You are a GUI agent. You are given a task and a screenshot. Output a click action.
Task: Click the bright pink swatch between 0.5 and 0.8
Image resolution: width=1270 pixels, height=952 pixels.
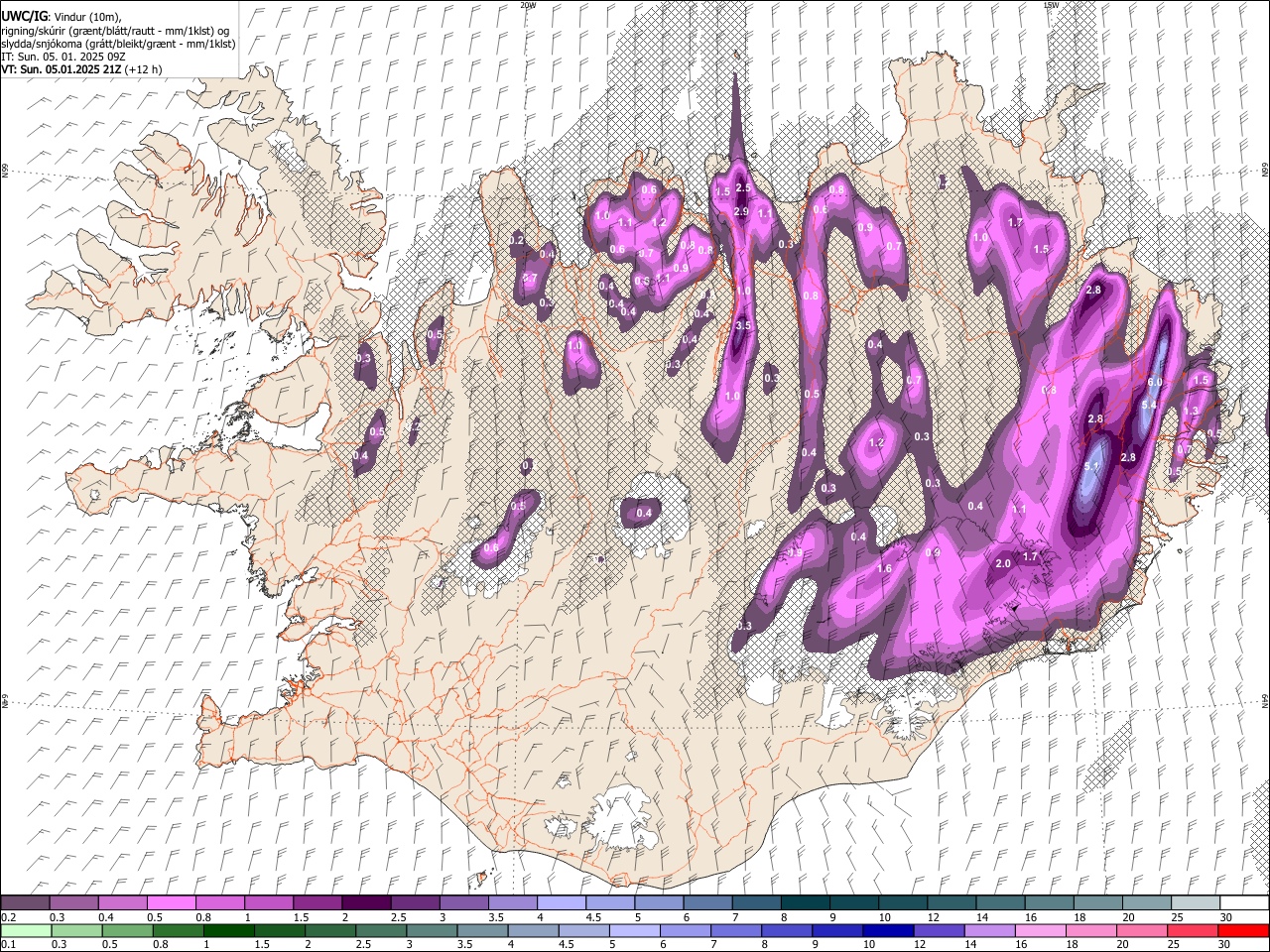pyautogui.click(x=171, y=903)
